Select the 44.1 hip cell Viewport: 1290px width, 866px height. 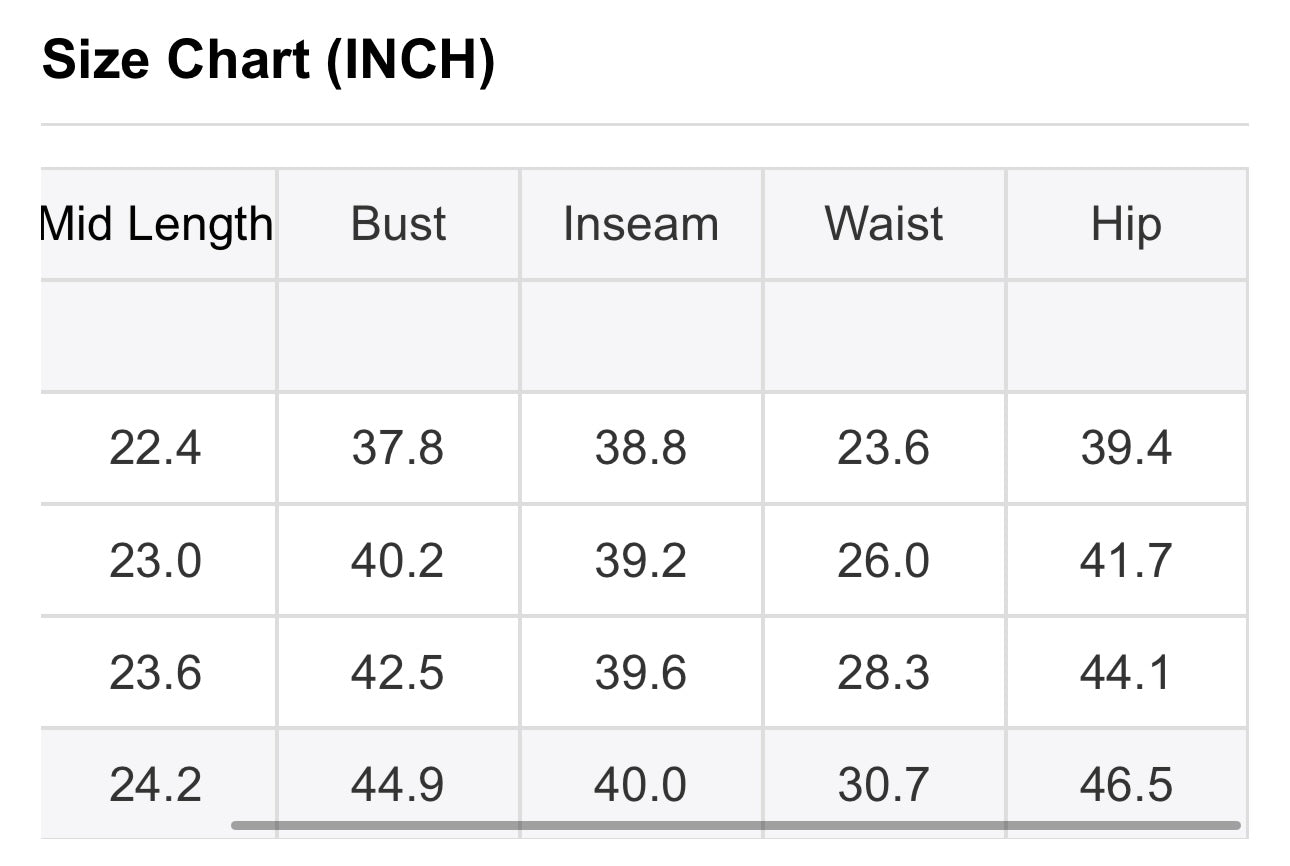(x=1127, y=672)
